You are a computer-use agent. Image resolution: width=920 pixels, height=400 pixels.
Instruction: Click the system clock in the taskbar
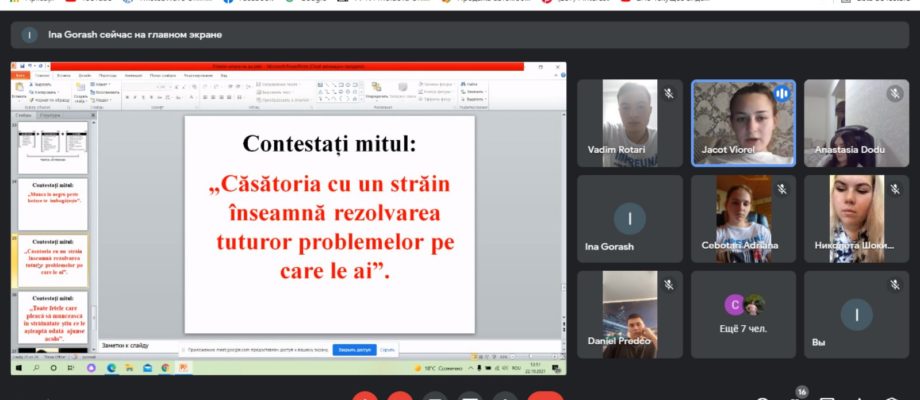(x=535, y=368)
